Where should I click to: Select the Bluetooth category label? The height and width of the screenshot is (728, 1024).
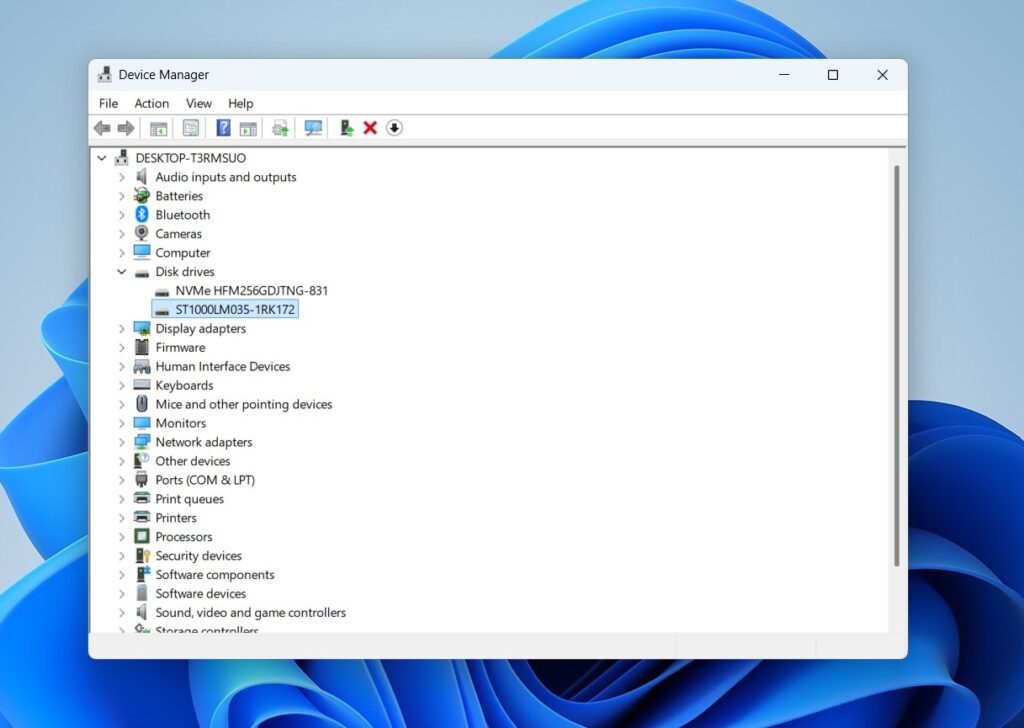[x=183, y=214]
